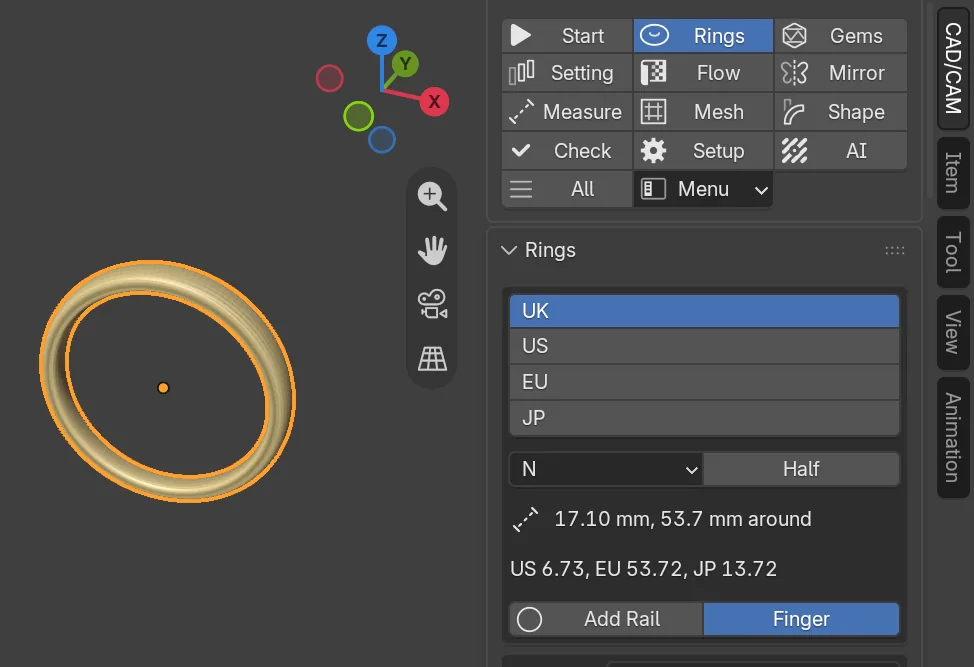
Task: Open the Setup gear section
Action: click(703, 151)
